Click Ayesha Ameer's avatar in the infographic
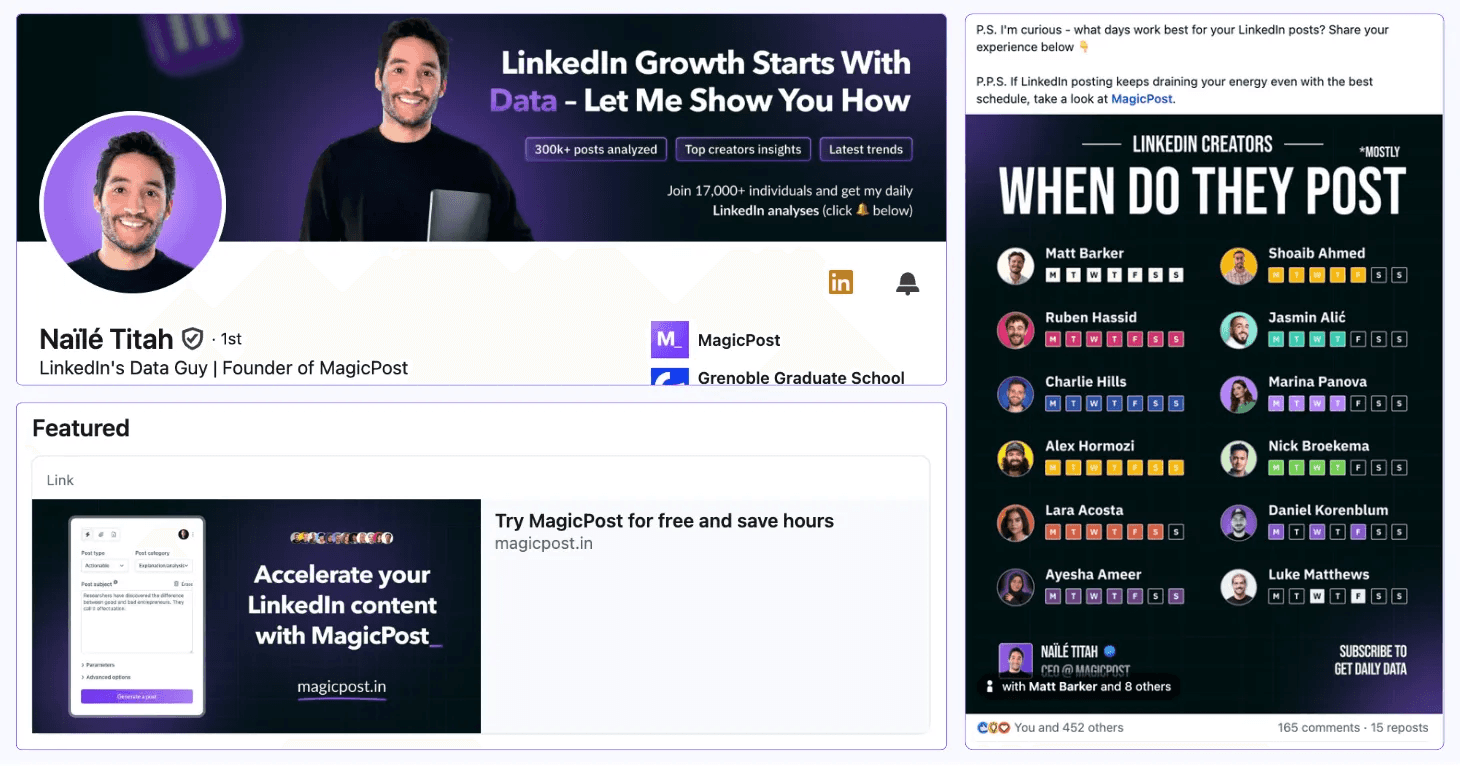Screen dimensions: 1460x766 (x=1015, y=587)
